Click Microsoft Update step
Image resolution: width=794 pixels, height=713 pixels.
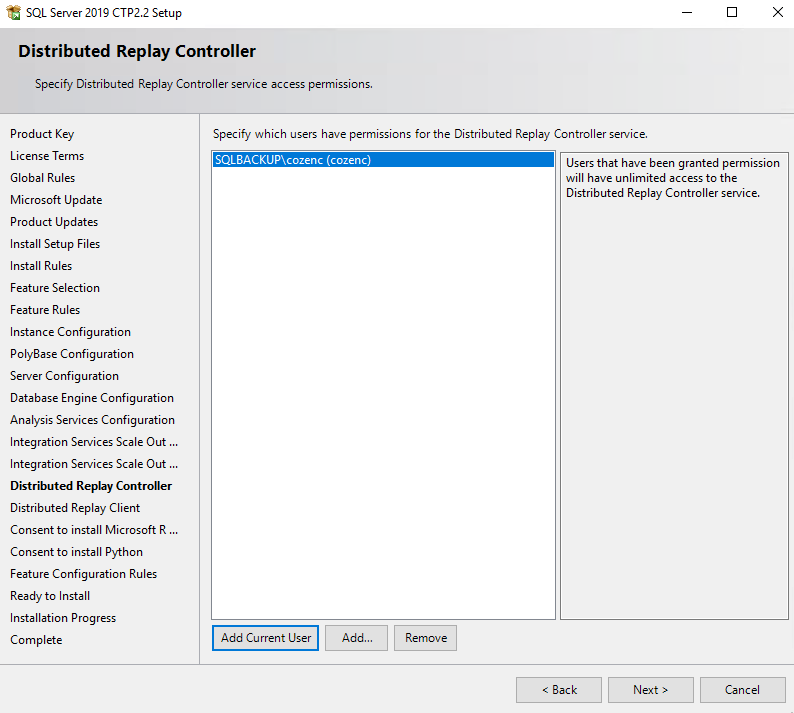56,200
